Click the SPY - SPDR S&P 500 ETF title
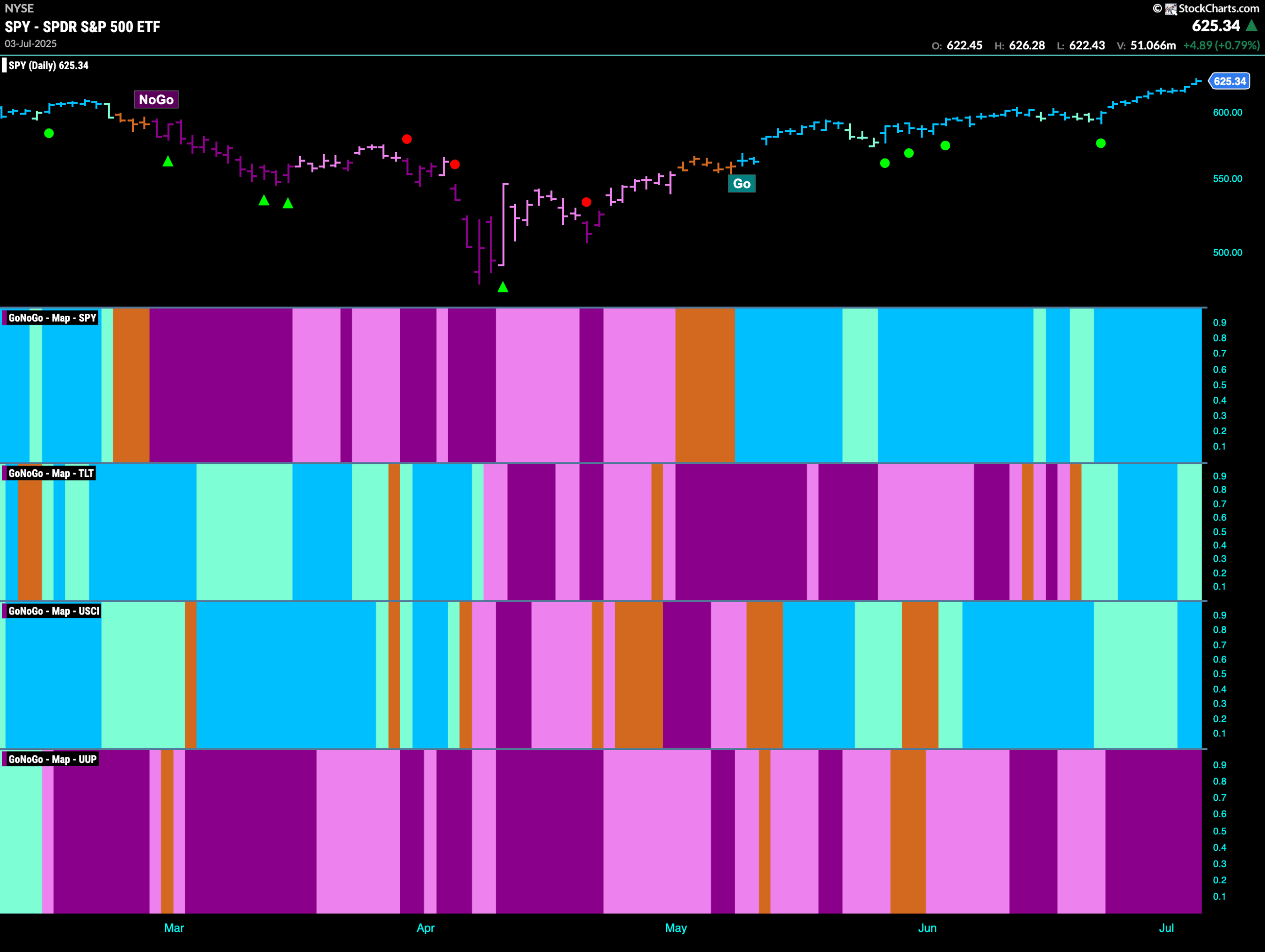The height and width of the screenshot is (952, 1265). tap(82, 26)
